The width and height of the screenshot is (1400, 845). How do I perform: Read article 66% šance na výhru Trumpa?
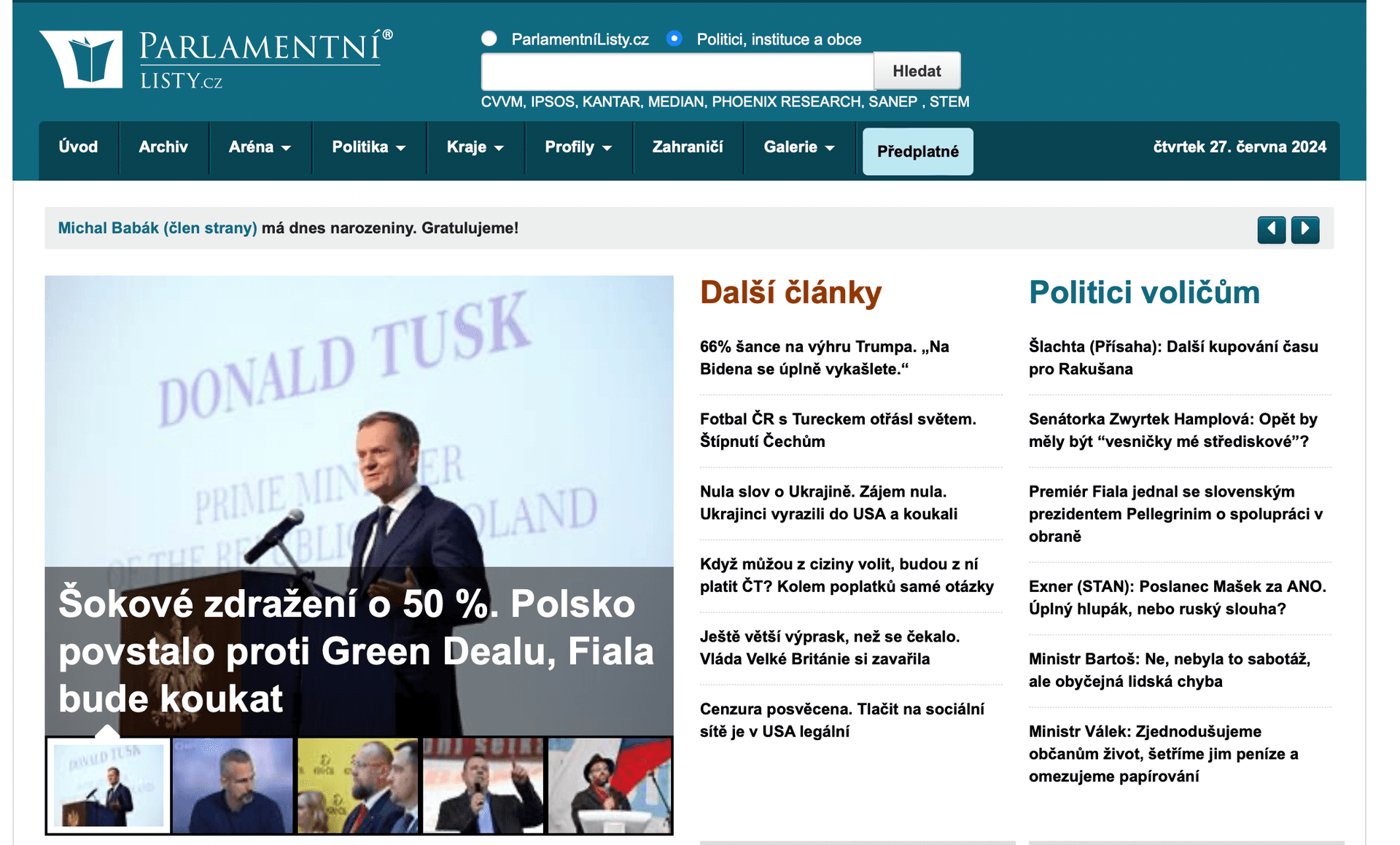(825, 358)
